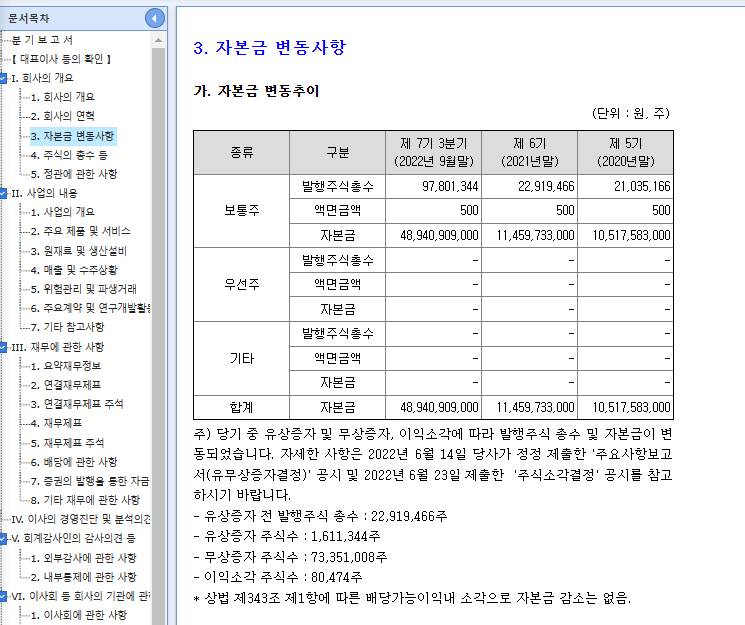The width and height of the screenshot is (745, 625).
Task: Select I. 회사의 개요 tree heading
Action: tap(42, 78)
